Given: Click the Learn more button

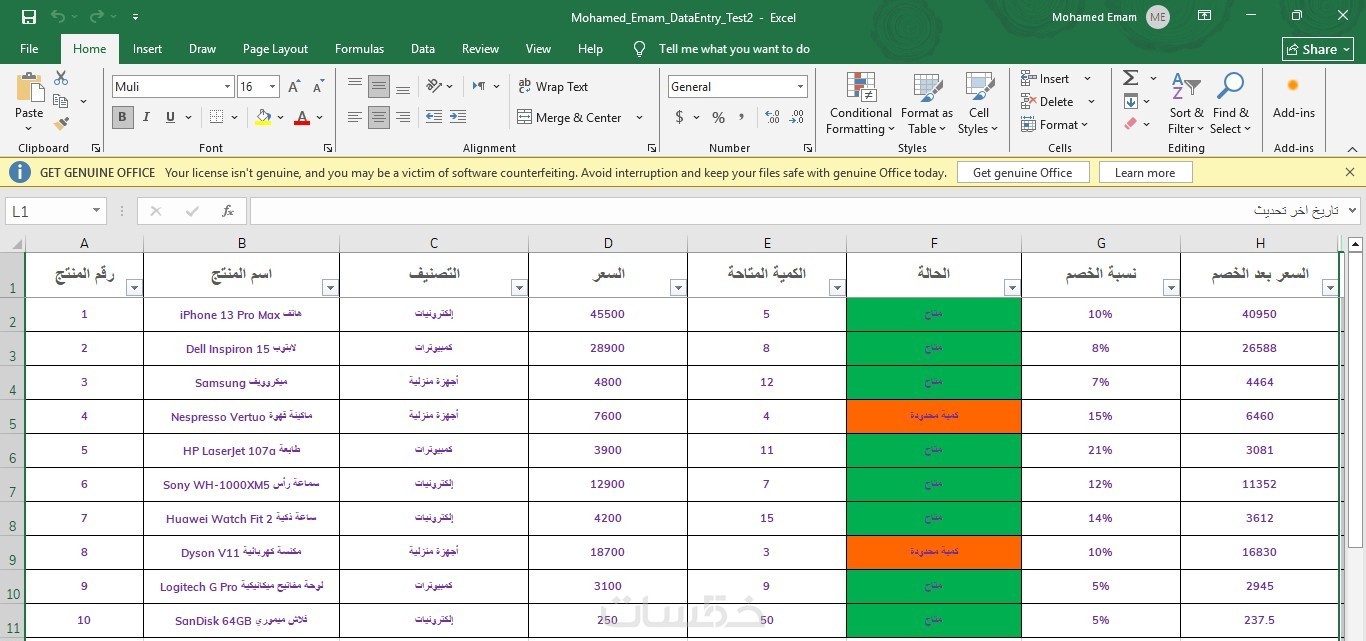Looking at the screenshot, I should pyautogui.click(x=1145, y=173).
